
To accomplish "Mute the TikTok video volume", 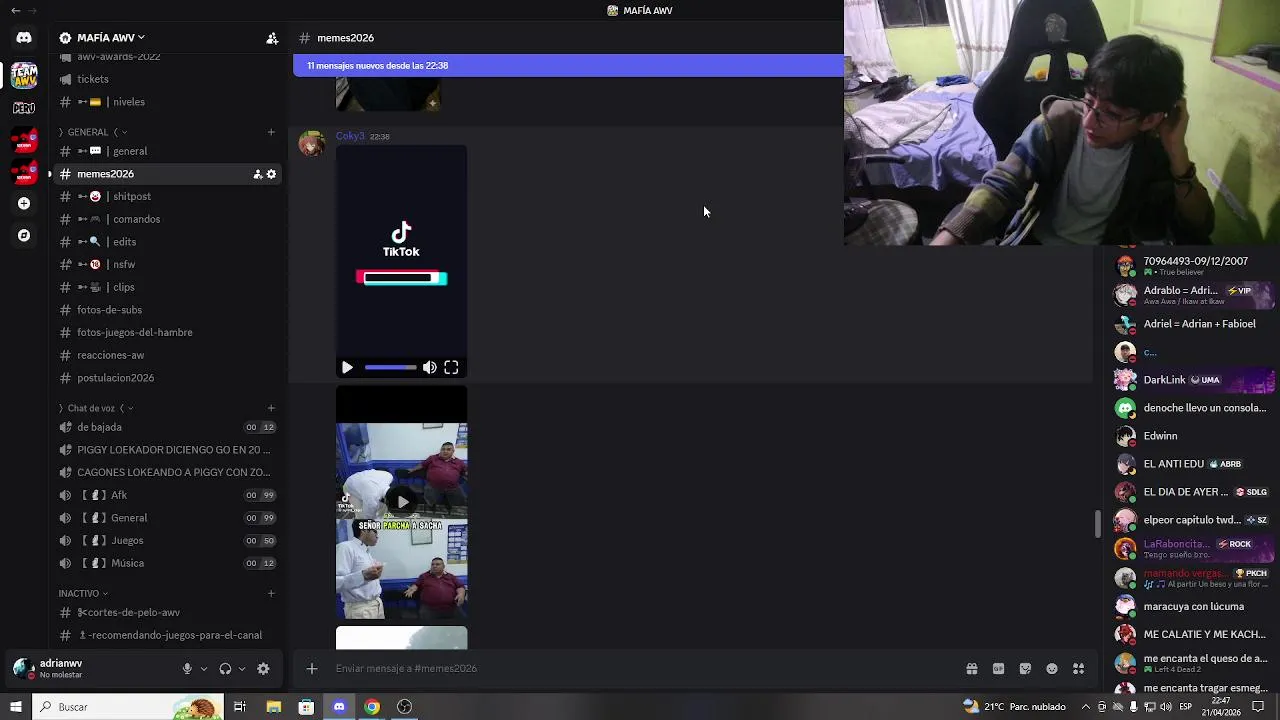I will [429, 368].
